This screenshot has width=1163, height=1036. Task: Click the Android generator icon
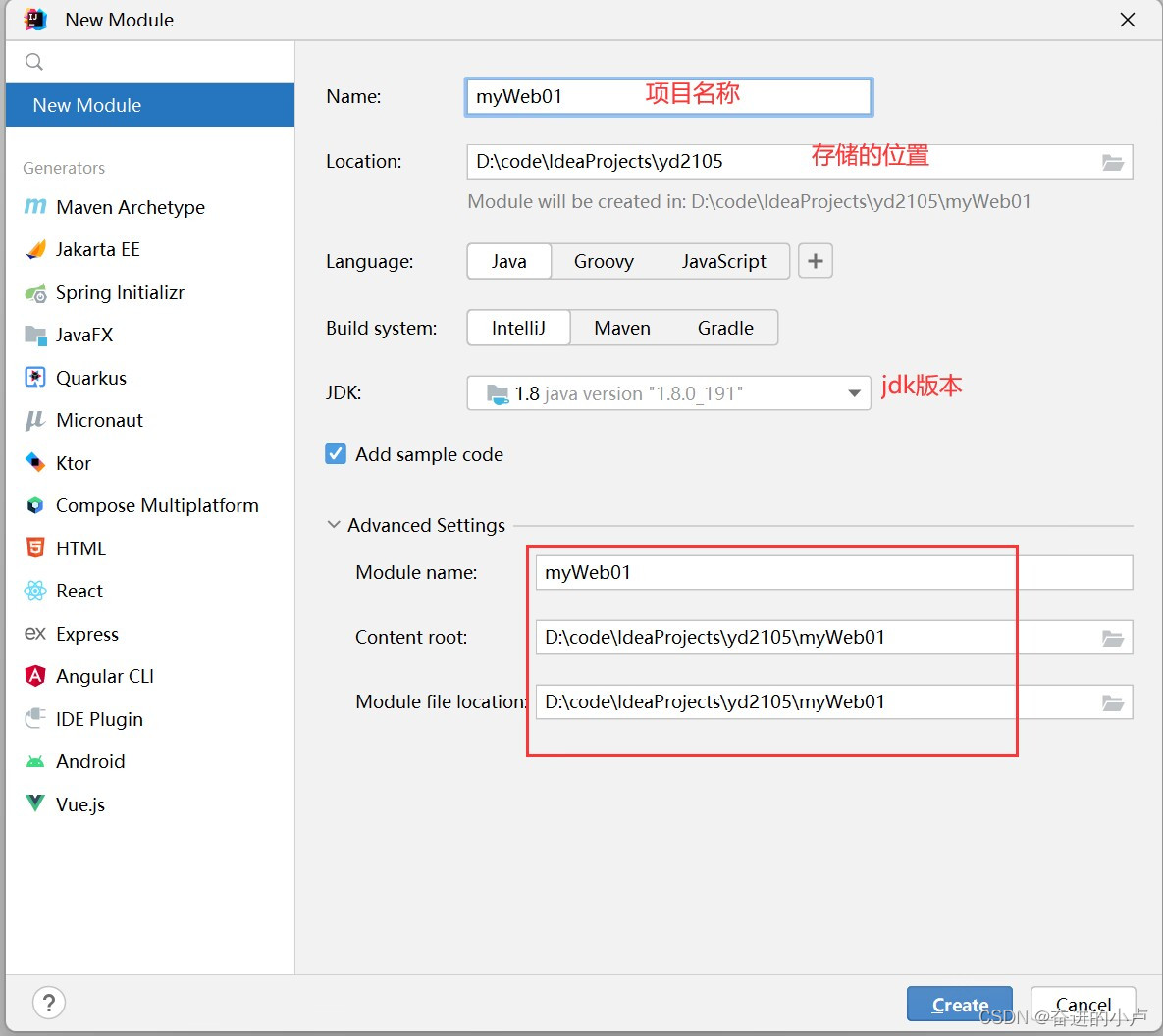pyautogui.click(x=35, y=761)
